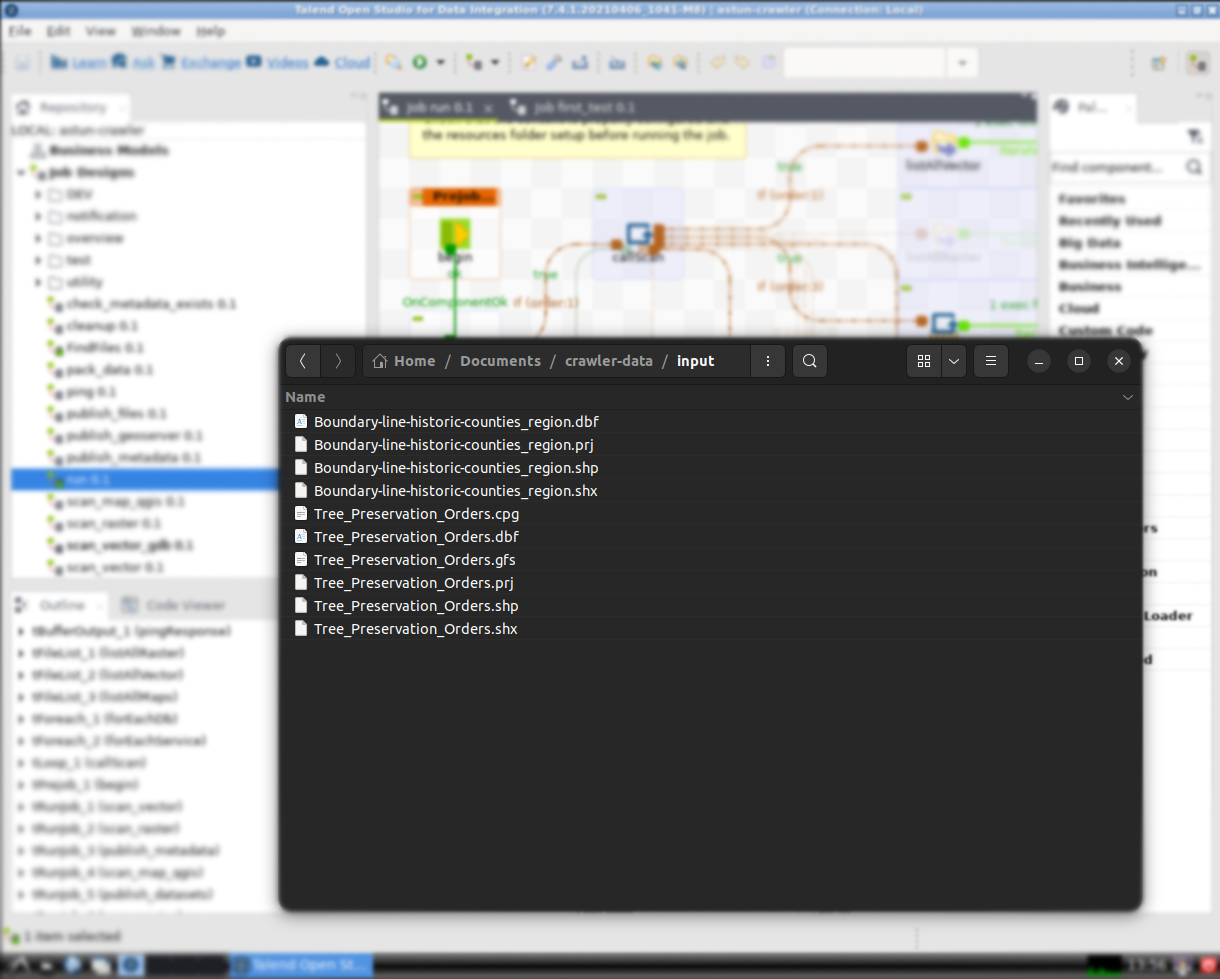Toggle sort order chevron in Name header
Image resolution: width=1220 pixels, height=979 pixels.
point(1128,397)
